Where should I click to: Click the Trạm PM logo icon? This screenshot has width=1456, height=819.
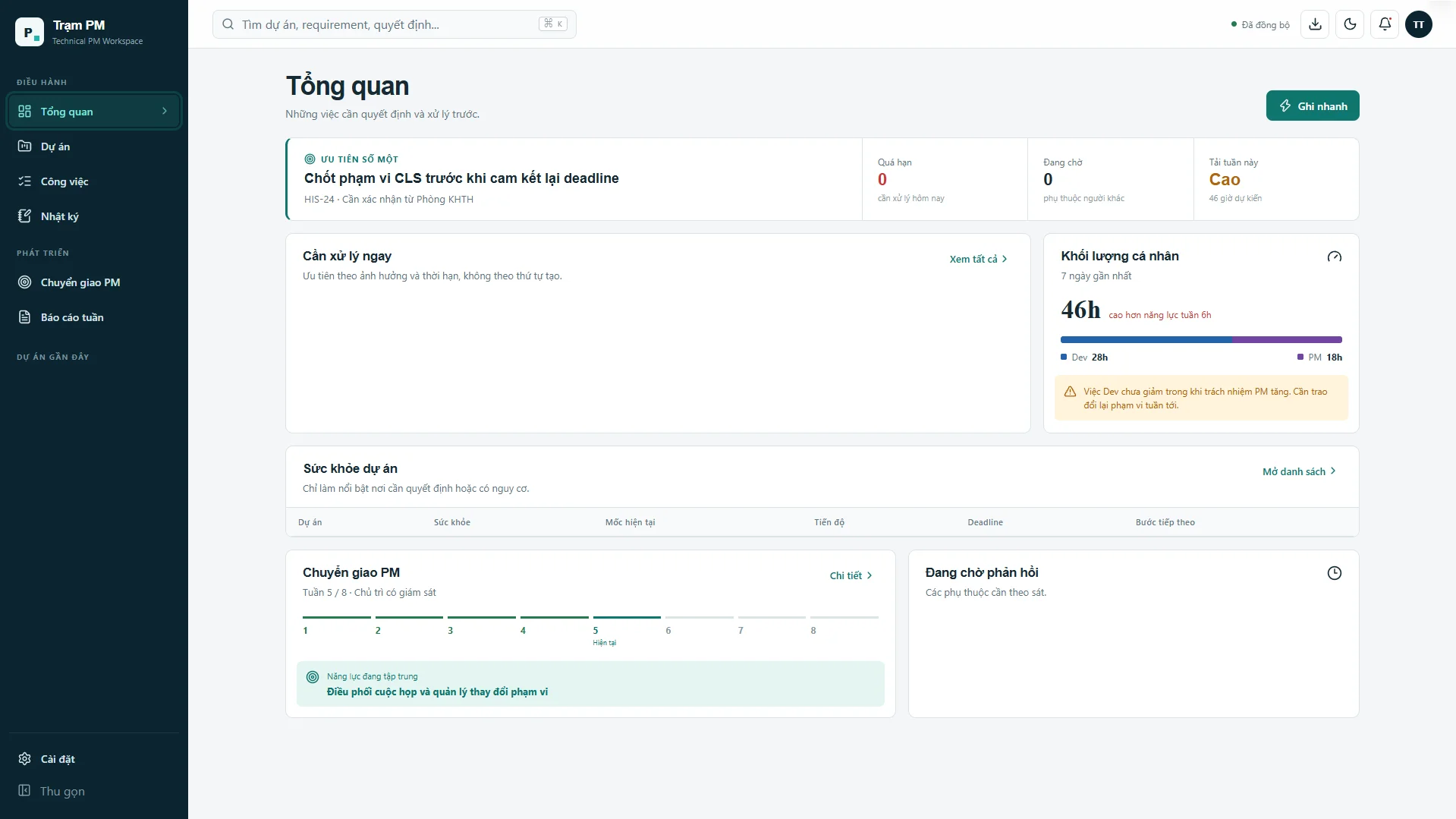(x=30, y=32)
